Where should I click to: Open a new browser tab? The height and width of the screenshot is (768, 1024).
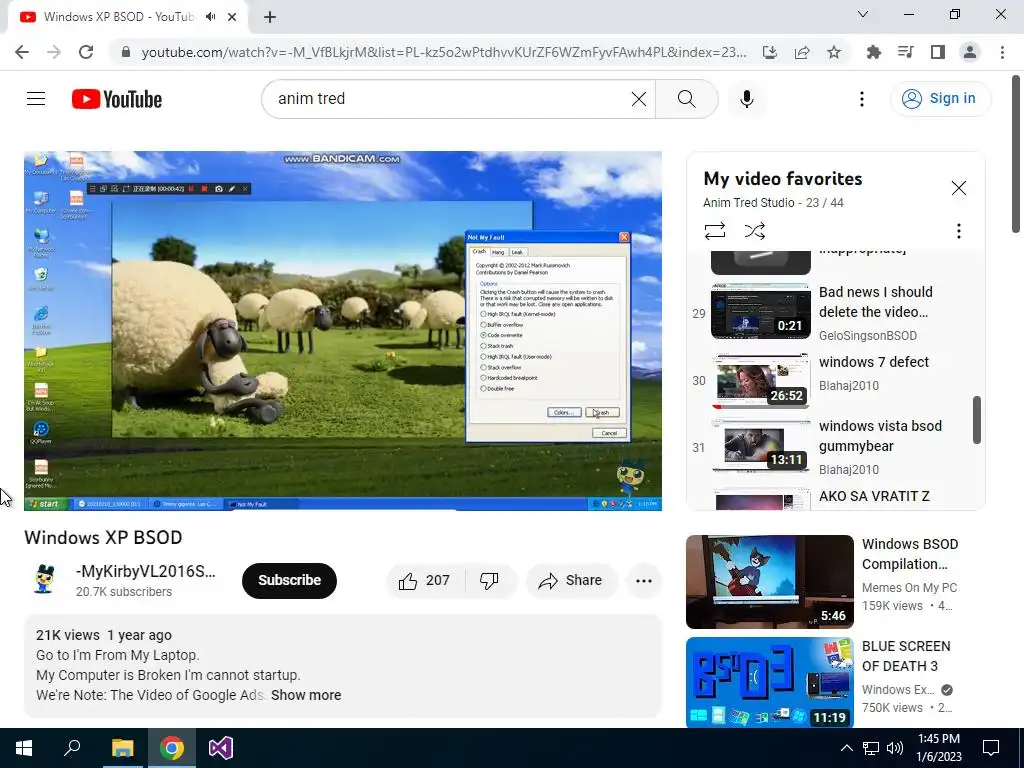270,17
